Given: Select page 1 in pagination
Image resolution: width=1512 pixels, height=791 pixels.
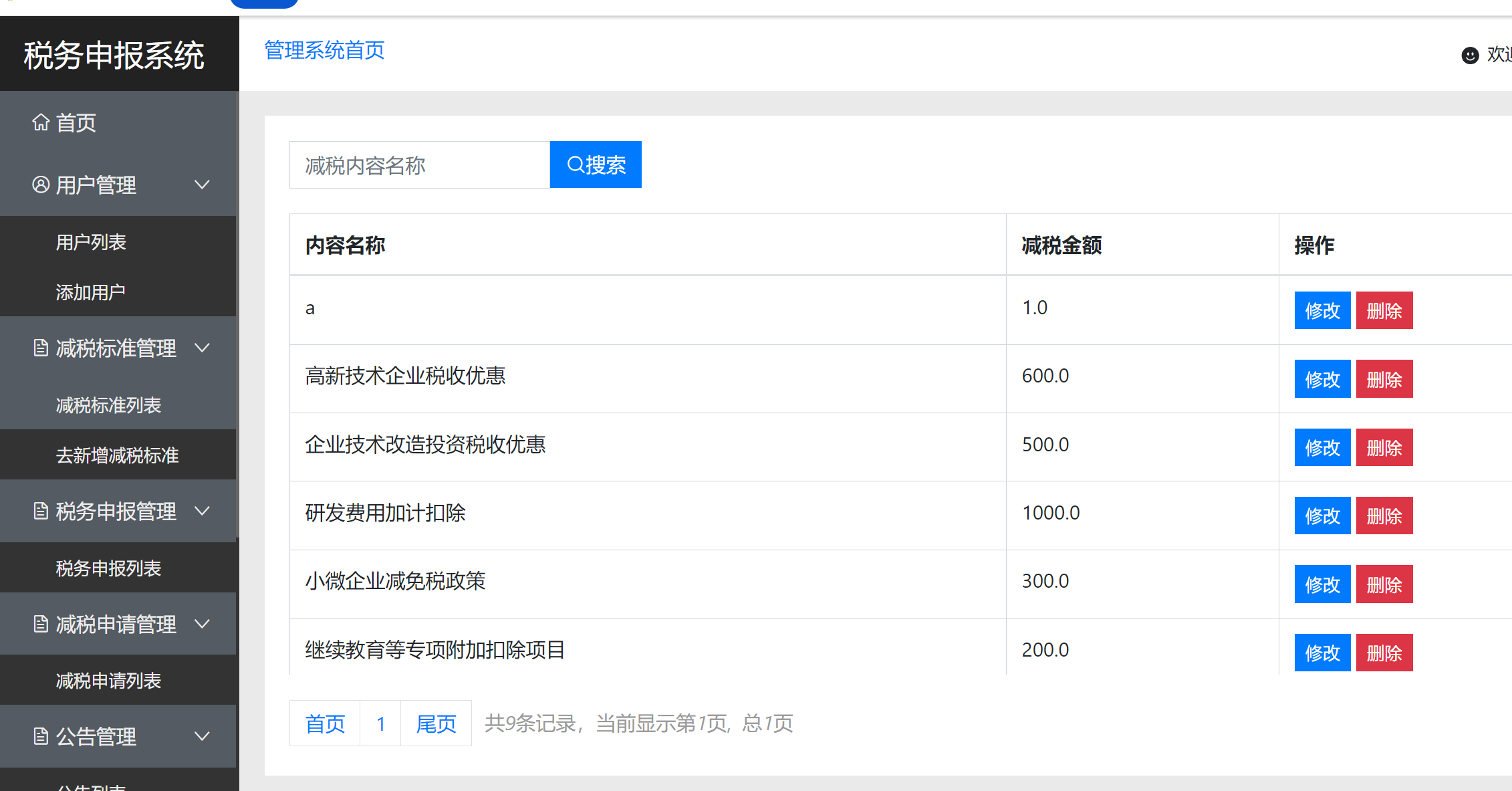Looking at the screenshot, I should (380, 723).
